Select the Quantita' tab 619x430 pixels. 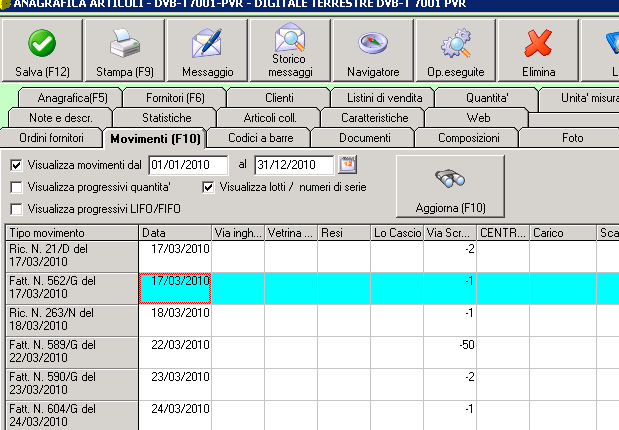[487, 98]
